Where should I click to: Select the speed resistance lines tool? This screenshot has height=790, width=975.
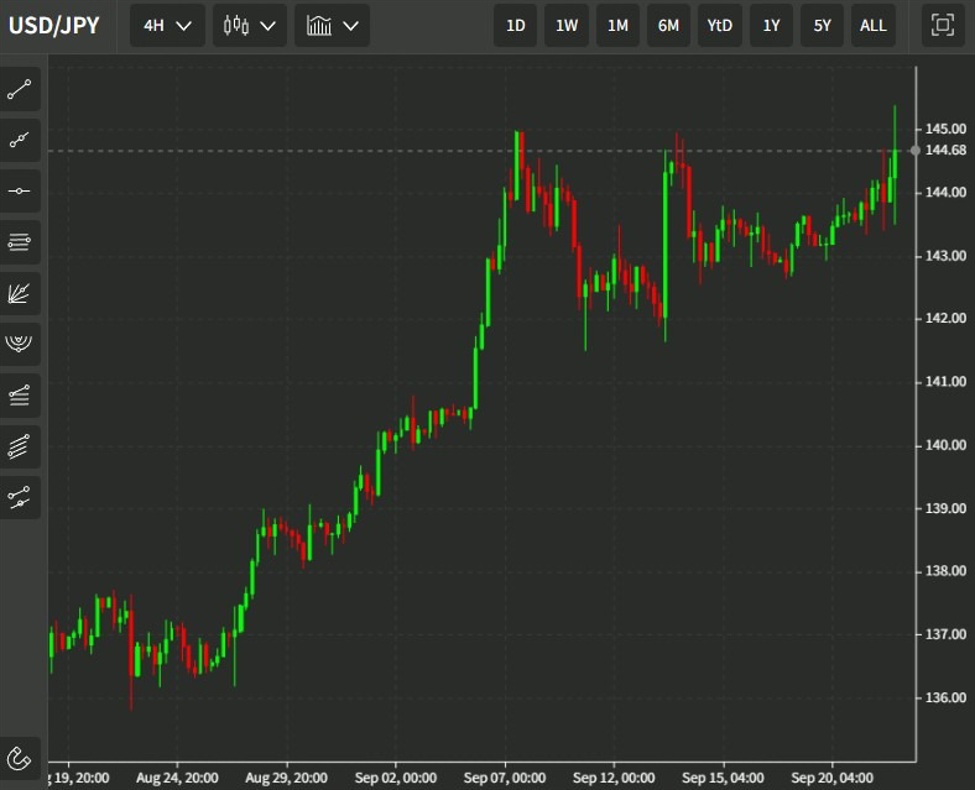point(21,395)
